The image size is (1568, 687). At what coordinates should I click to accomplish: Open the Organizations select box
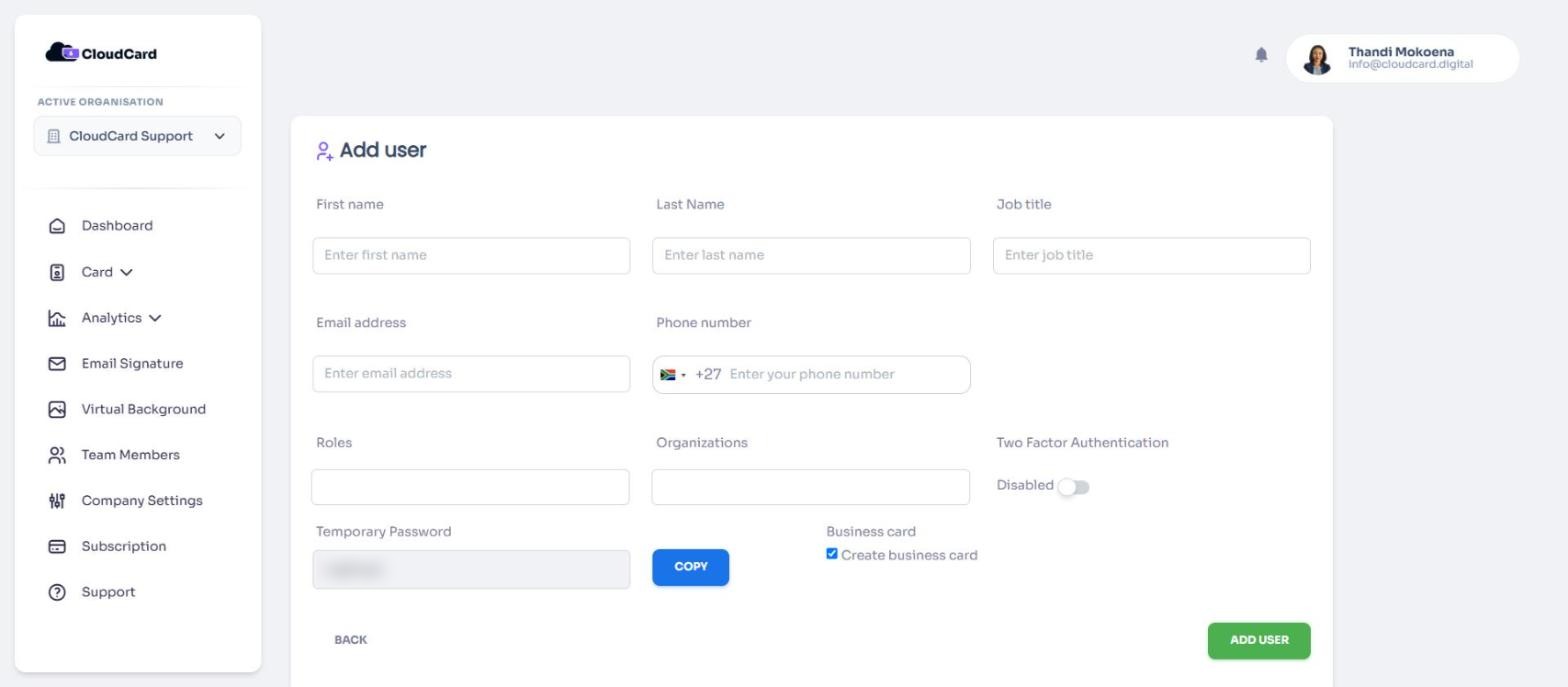[810, 487]
